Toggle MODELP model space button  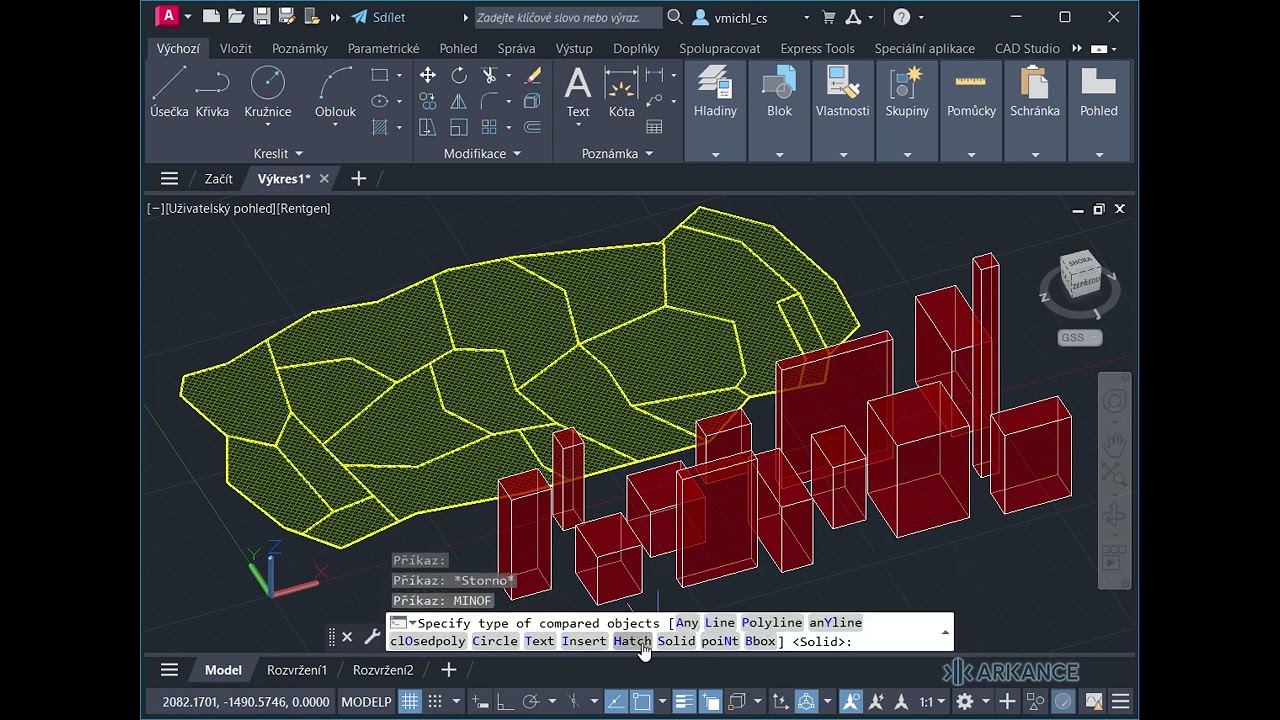click(366, 702)
